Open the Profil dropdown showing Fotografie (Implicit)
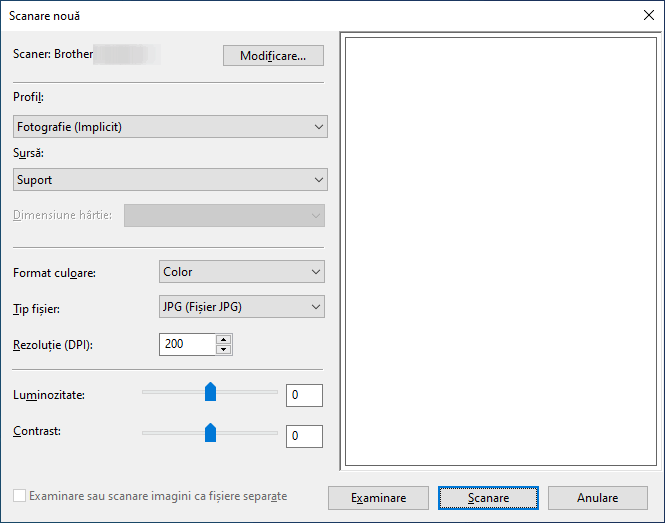665x523 pixels. [x=170, y=126]
